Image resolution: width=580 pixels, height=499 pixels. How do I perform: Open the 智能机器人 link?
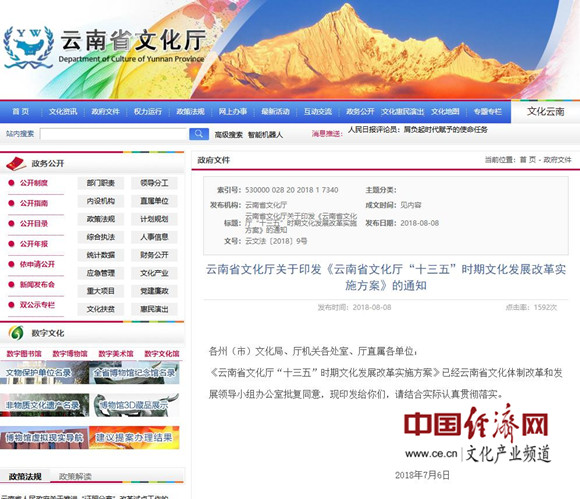265,135
